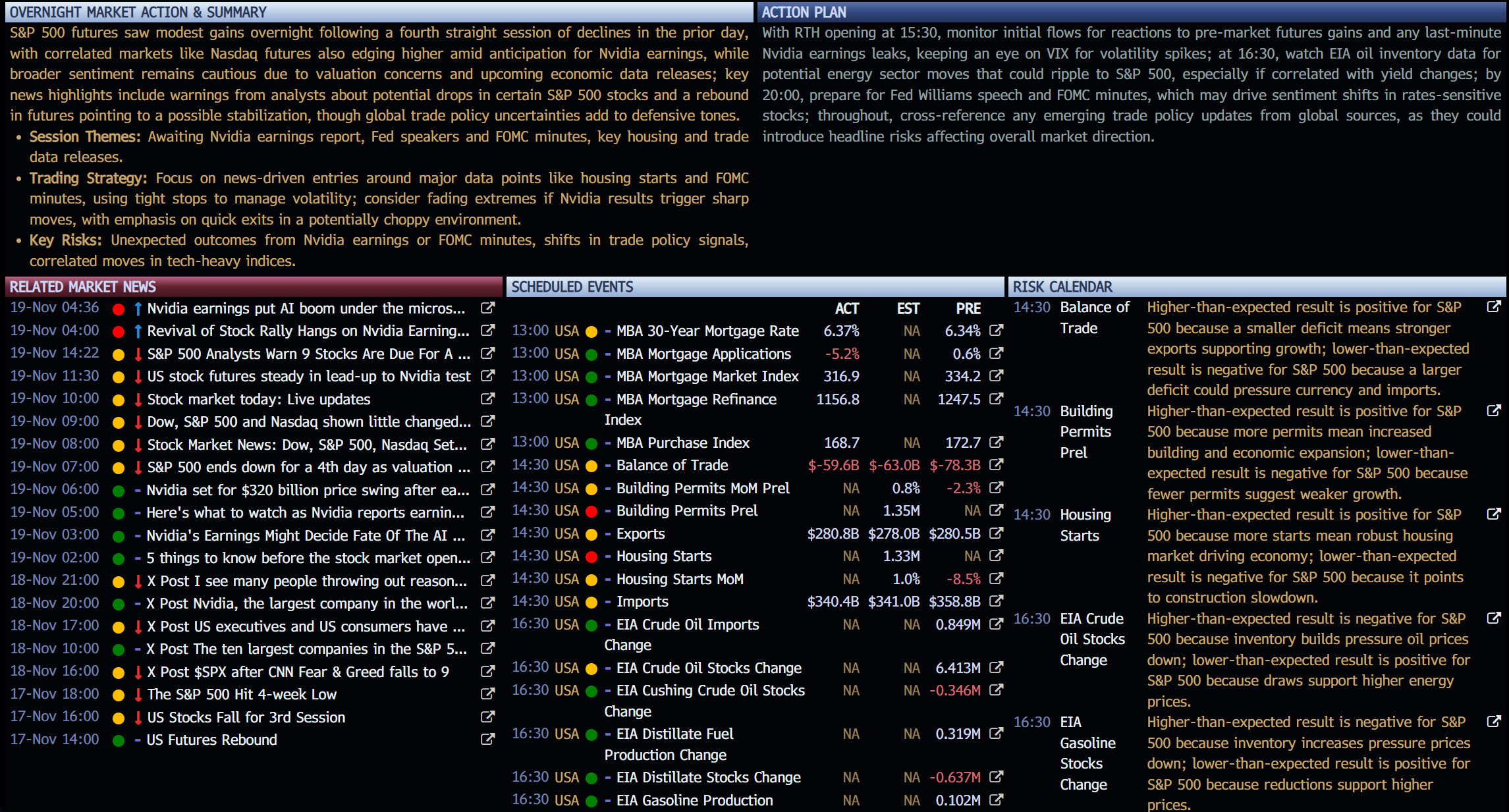Screen dimensions: 1509x812
Task: Open external link icon for MBA 30-Year Mortgage Rate
Action: pos(997,331)
